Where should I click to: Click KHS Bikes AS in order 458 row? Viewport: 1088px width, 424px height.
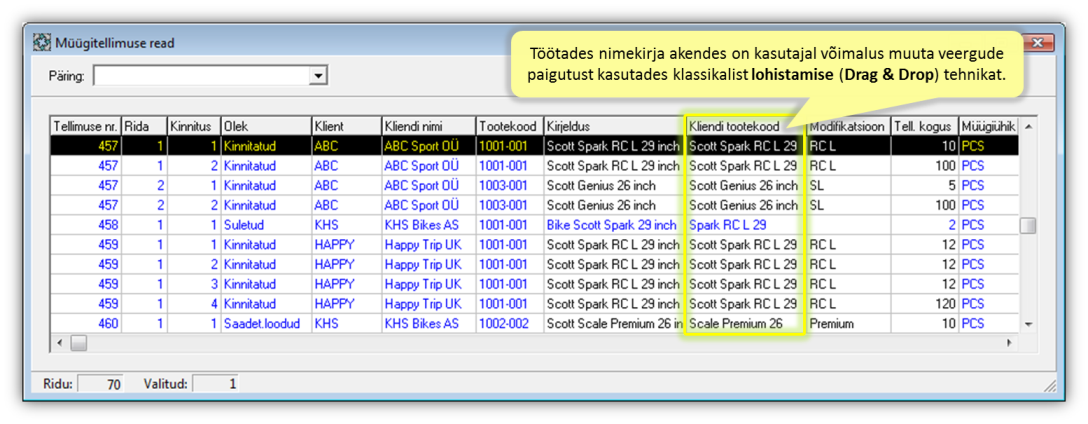coord(429,226)
